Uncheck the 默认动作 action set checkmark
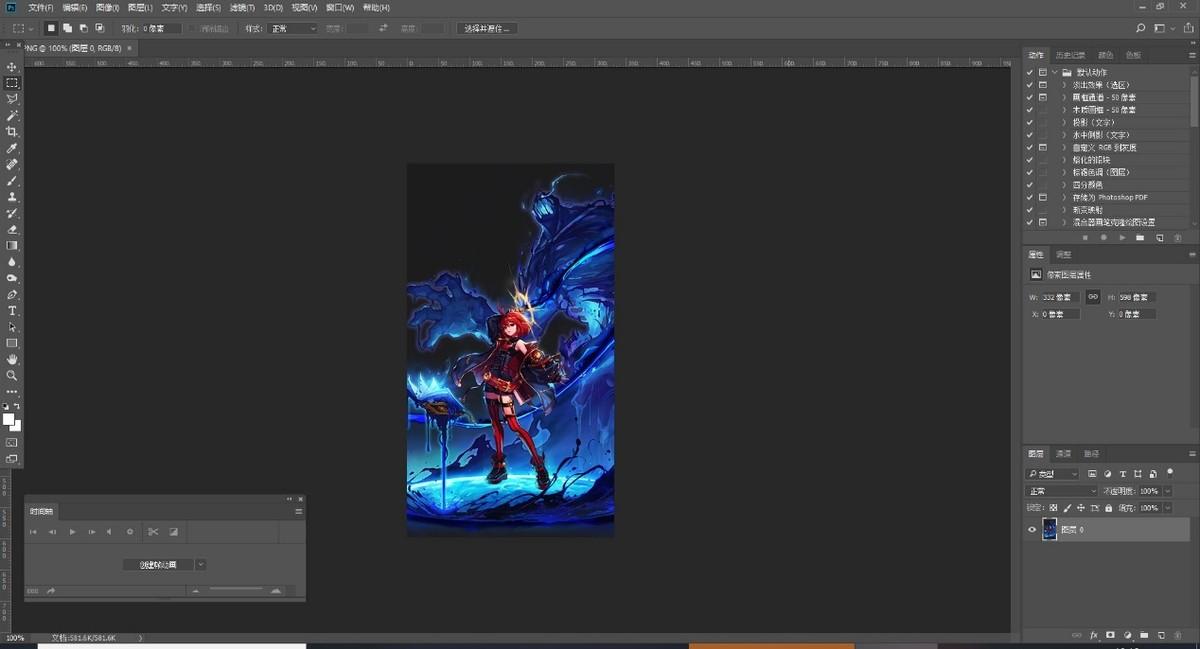Screen dimensions: 1200x649 [1030, 73]
